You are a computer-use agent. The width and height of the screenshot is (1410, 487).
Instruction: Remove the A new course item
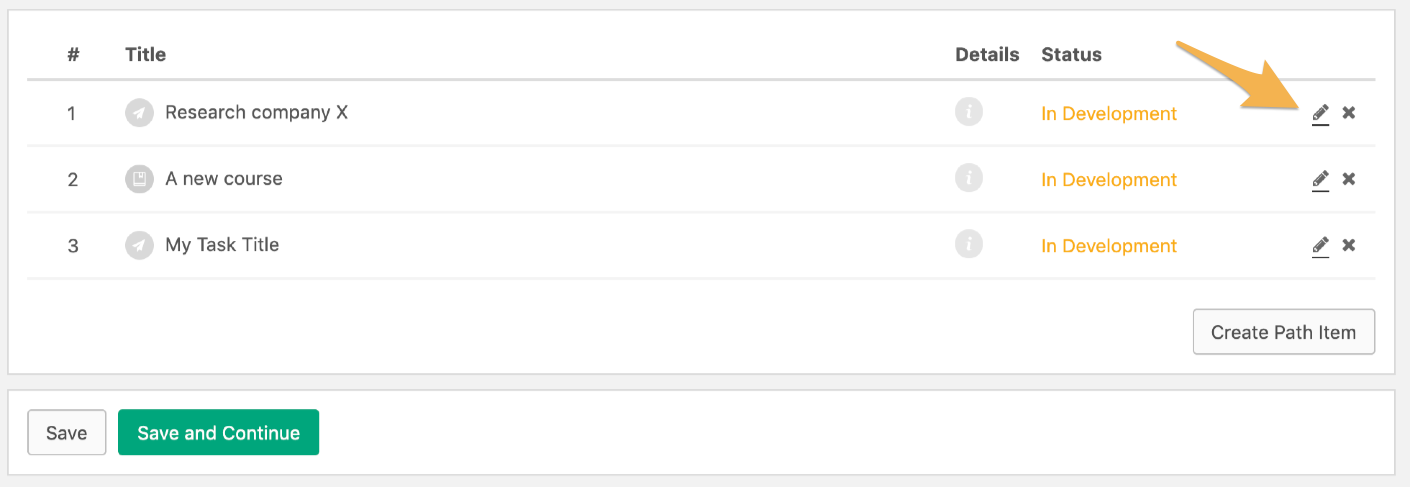[x=1349, y=179]
